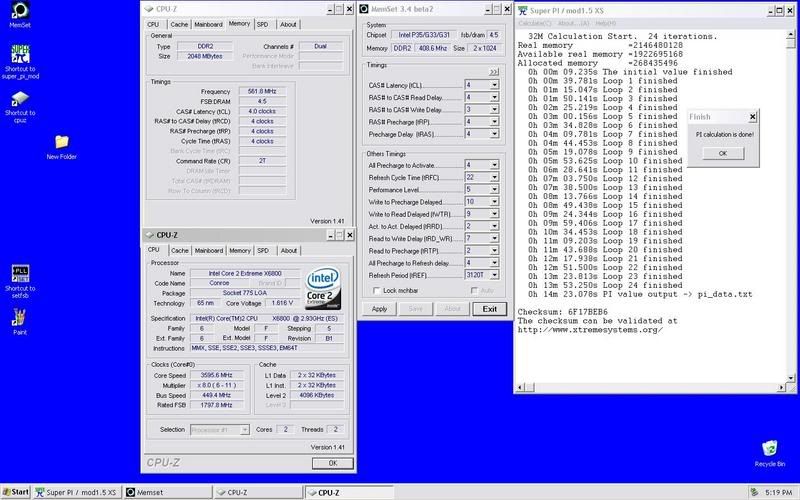Click the Super PI title bar icon
Screen dimensions: 800x500
pyautogui.click(x=522, y=11)
